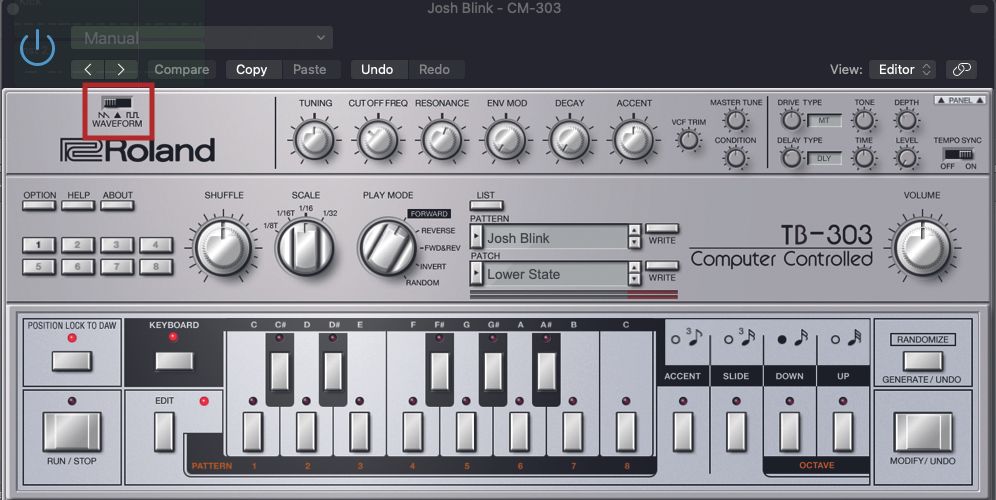Select pattern bank button 4
Viewport: 996px width, 500px height.
(156, 245)
